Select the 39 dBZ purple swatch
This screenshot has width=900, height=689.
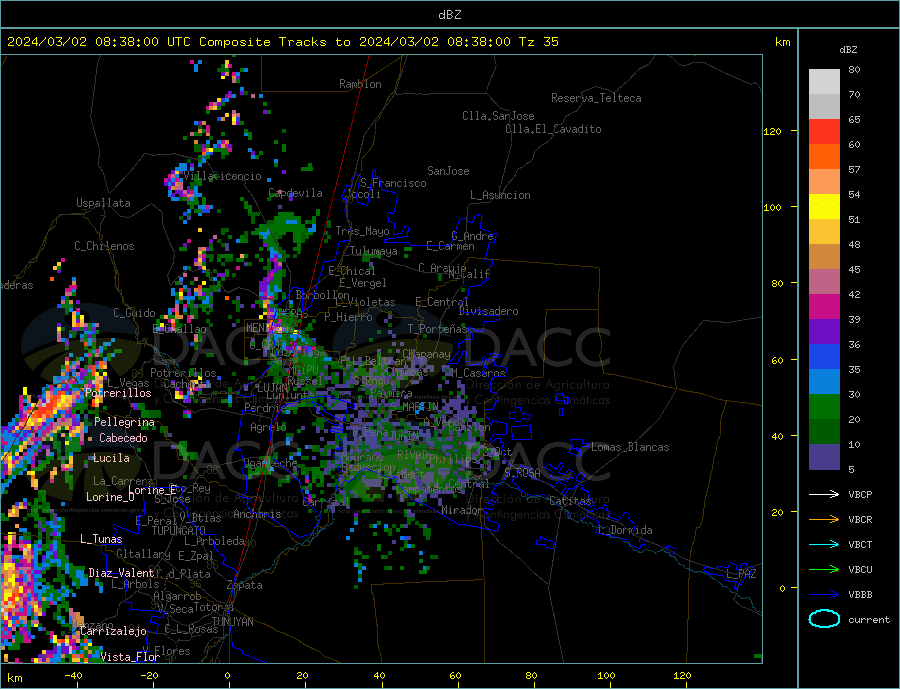(x=824, y=332)
